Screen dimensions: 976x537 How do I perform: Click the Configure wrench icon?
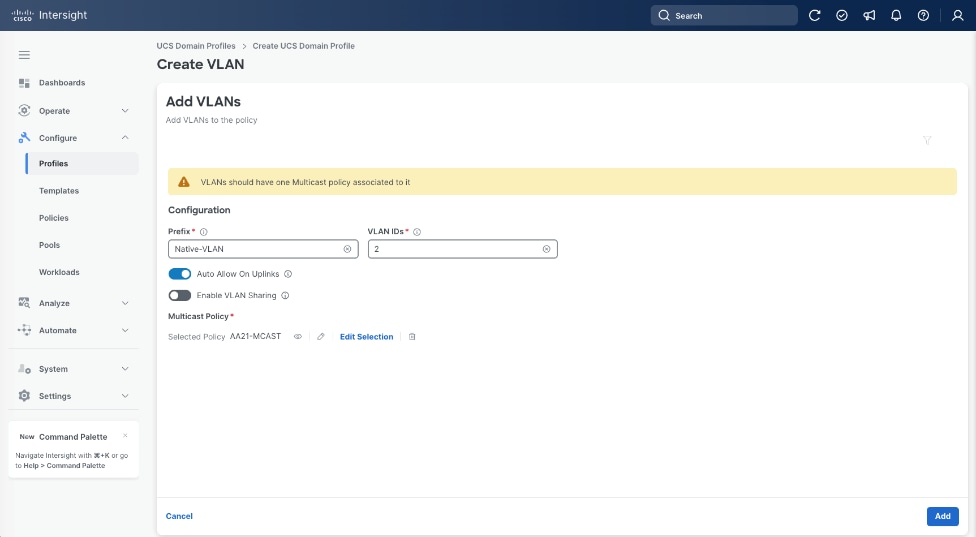point(24,138)
